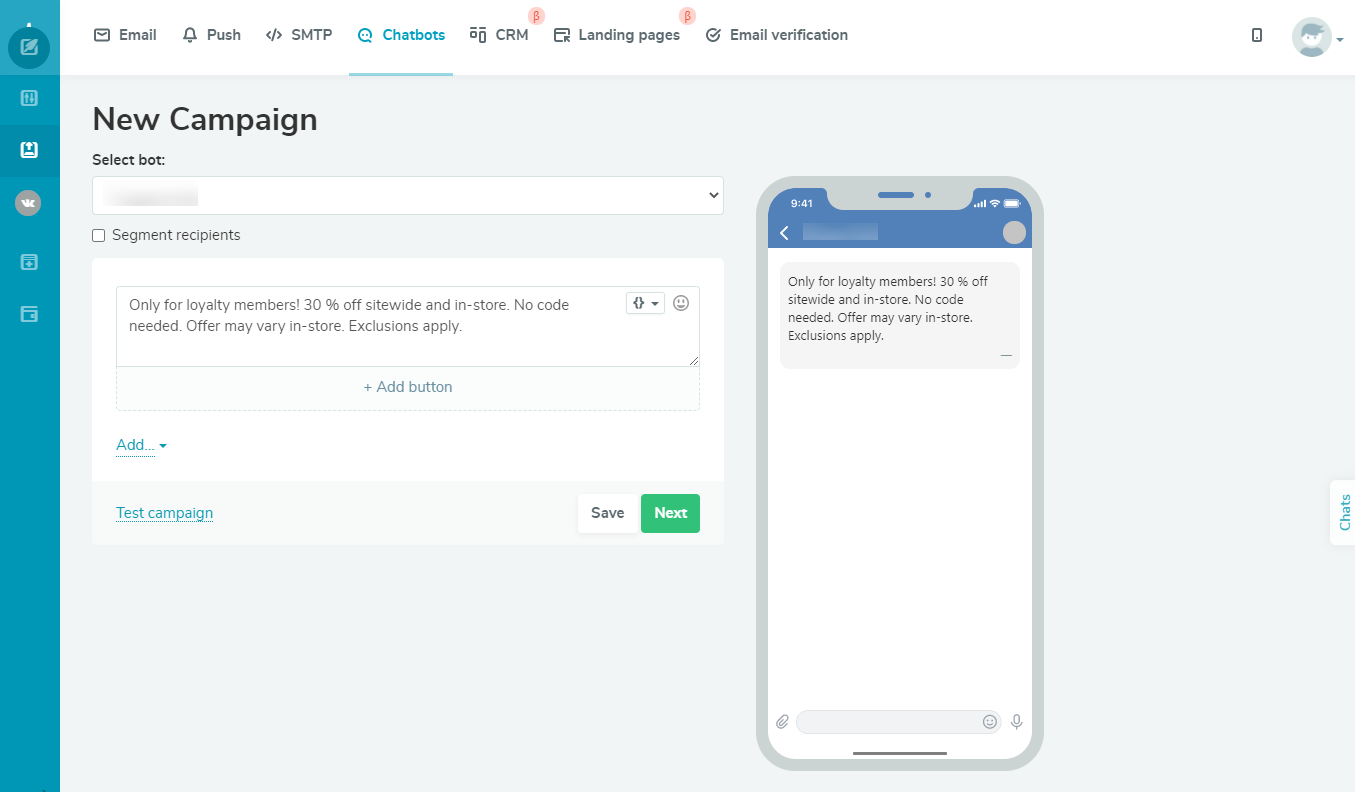Open the Landing pages tab

point(617,34)
